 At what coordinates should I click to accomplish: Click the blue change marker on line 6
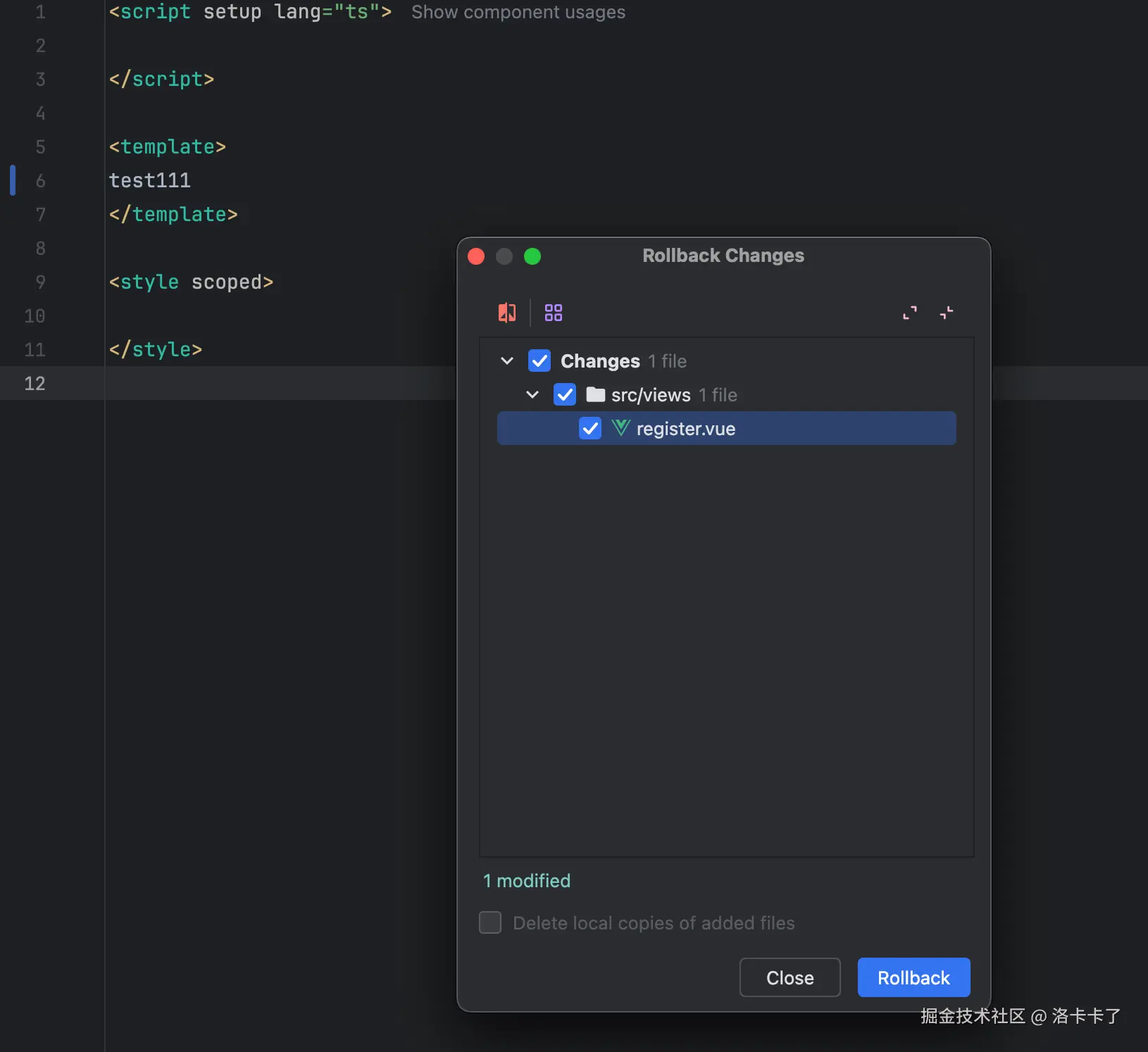(13, 180)
